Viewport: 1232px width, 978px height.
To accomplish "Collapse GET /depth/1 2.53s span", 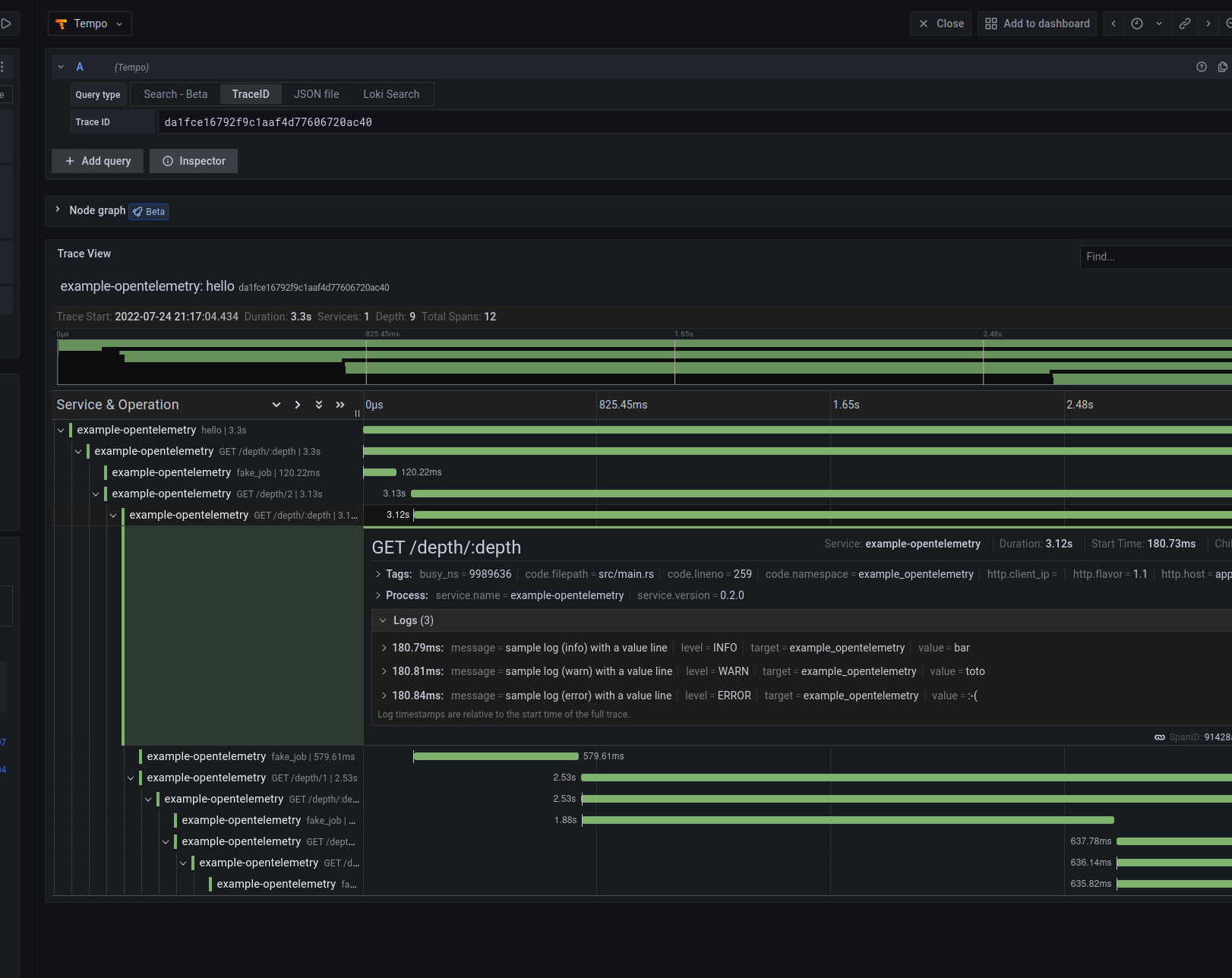I will point(131,778).
